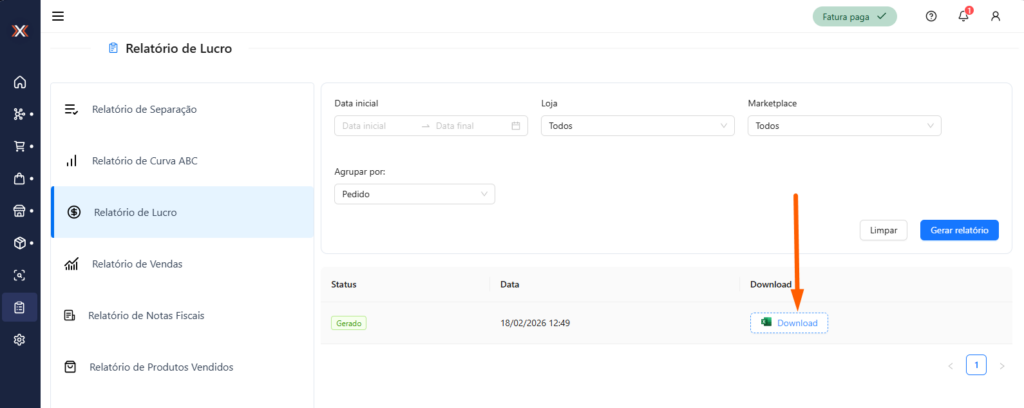Toggle the hamburger menu
This screenshot has height=408, width=1024.
click(x=58, y=16)
